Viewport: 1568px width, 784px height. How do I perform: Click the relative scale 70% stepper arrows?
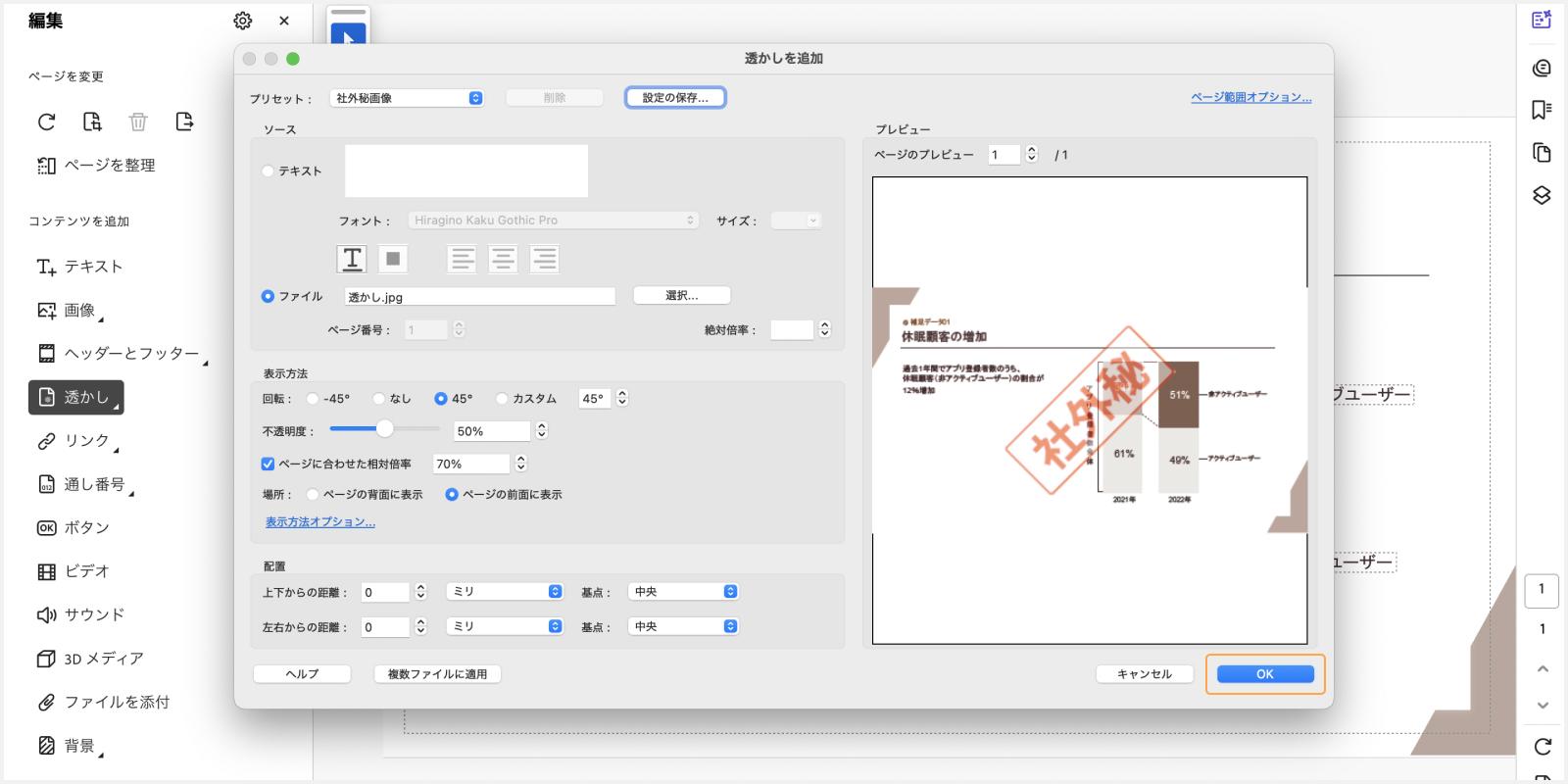[521, 463]
